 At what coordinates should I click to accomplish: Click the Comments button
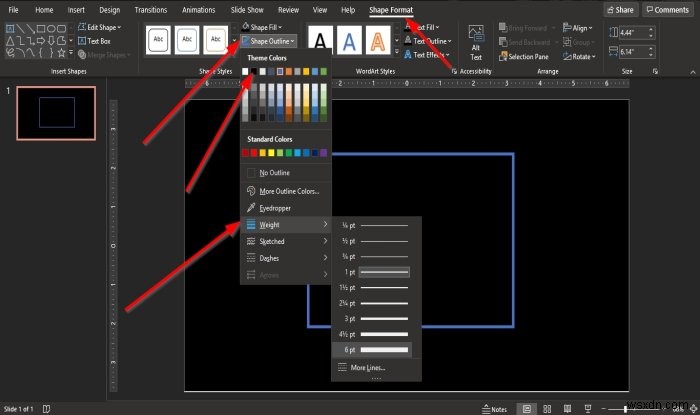[668, 10]
